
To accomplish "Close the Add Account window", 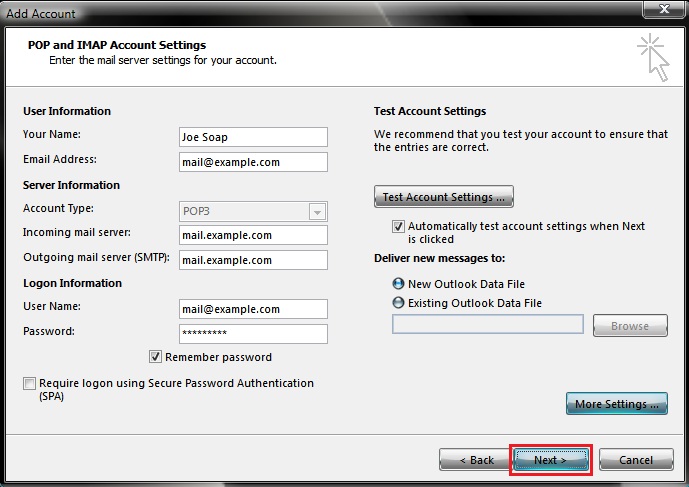I will (x=664, y=9).
